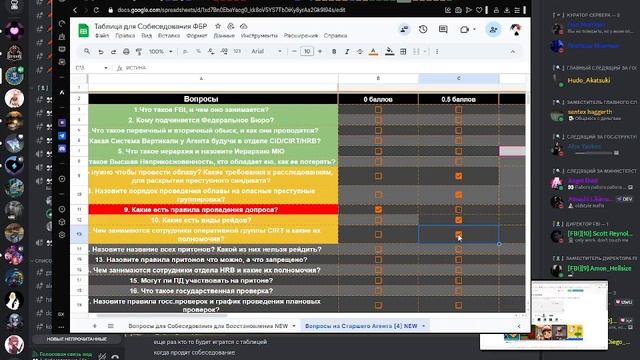640x360 pixels.
Task: Redo the last action
Action: coord(113,51)
